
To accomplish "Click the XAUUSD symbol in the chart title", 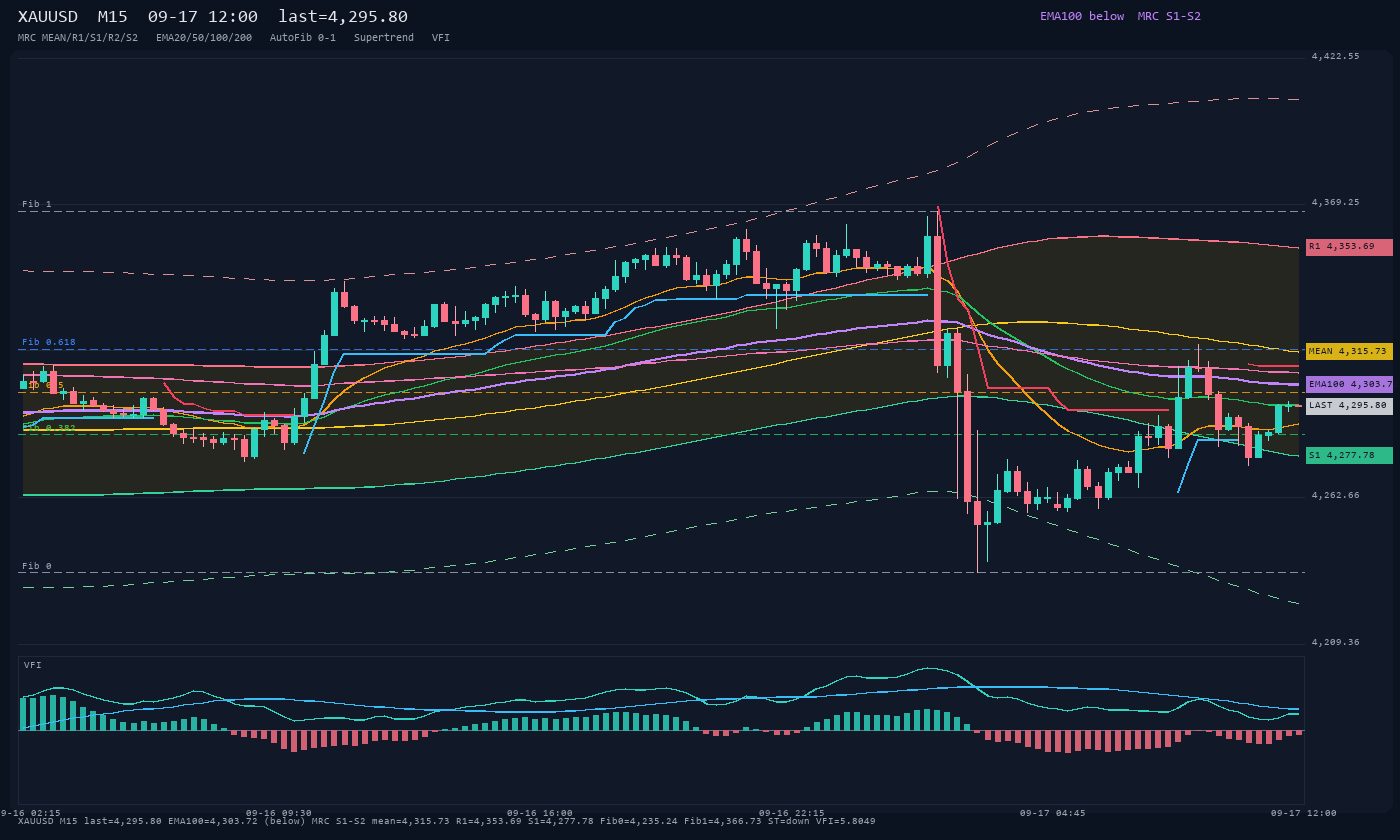I will point(48,17).
